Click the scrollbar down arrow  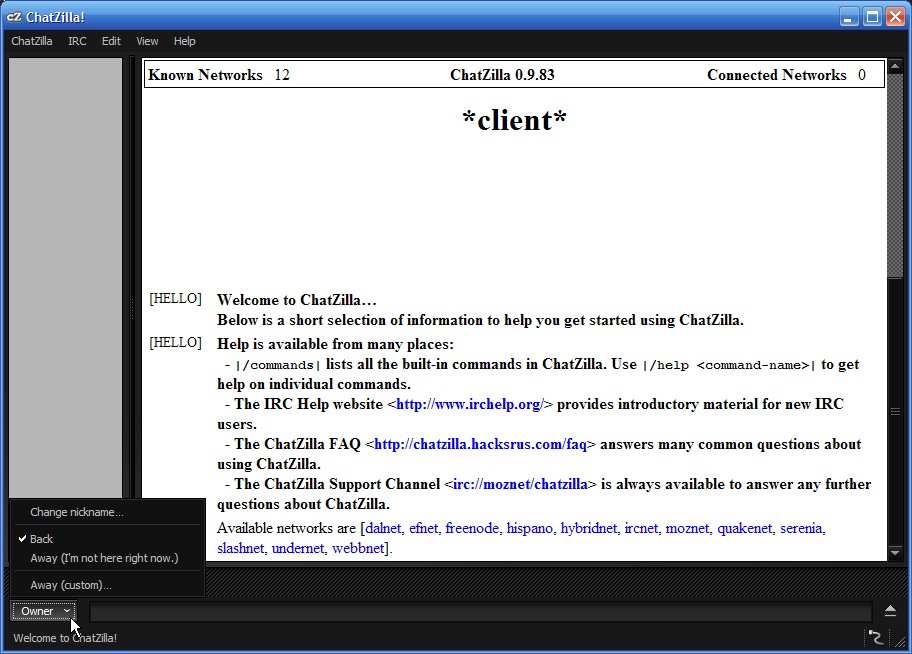pyautogui.click(x=895, y=552)
